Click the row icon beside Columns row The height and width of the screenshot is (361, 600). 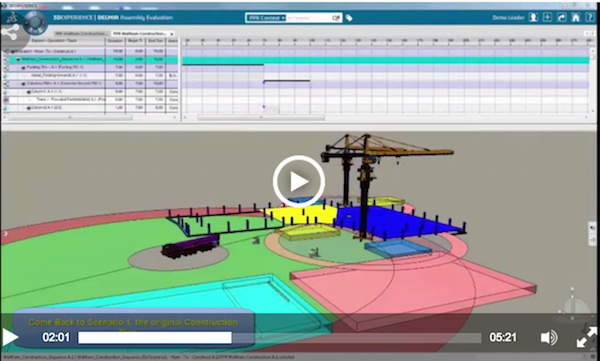click(x=6, y=84)
